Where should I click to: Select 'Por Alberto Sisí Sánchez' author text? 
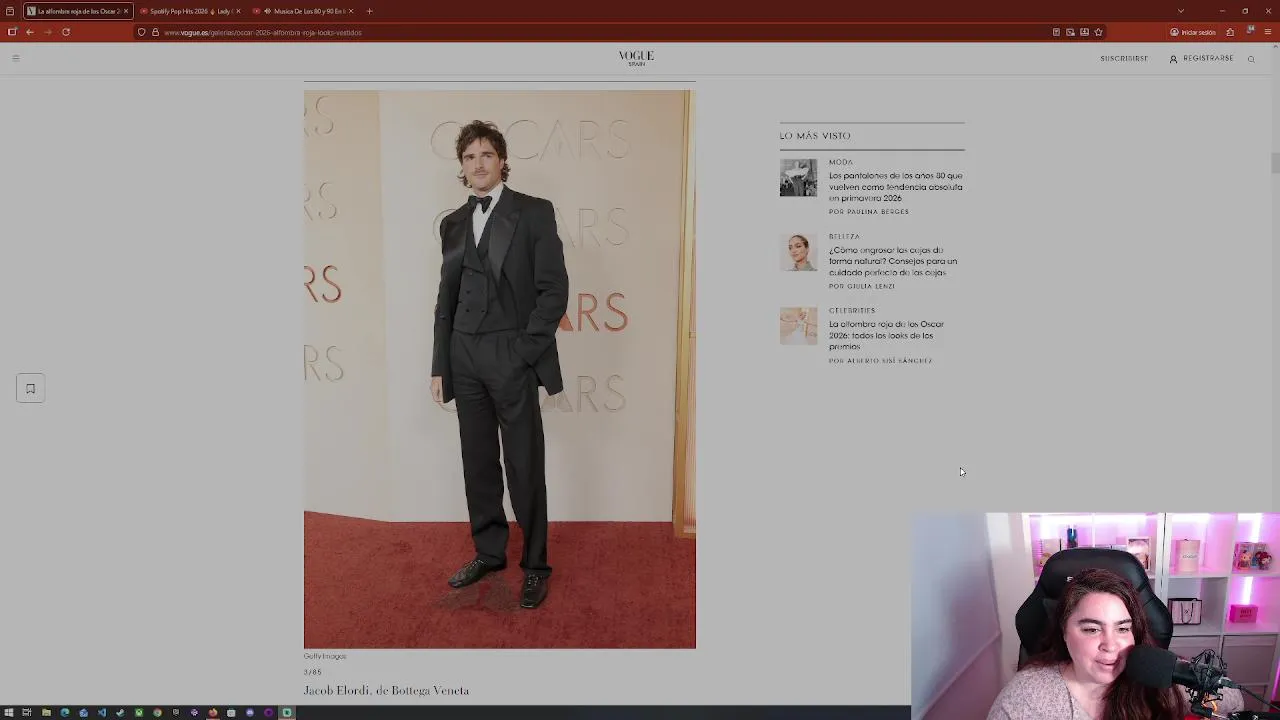tap(880, 361)
